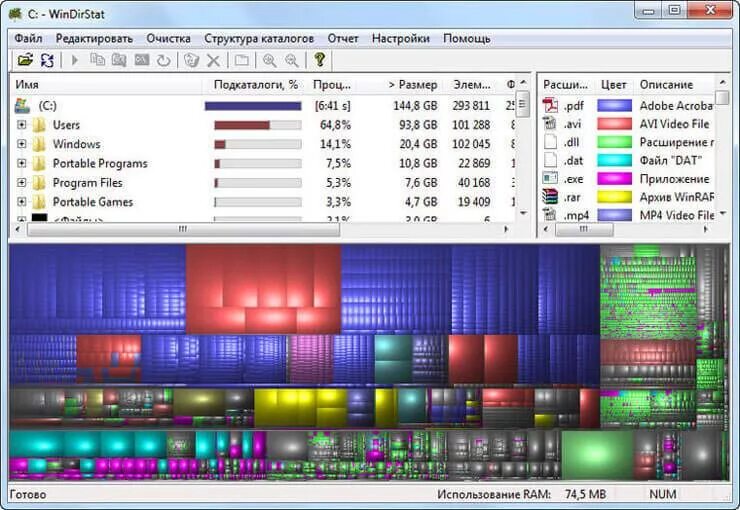Click the red color swatch for .avi
This screenshot has height=510, width=740.
(x=614, y=124)
